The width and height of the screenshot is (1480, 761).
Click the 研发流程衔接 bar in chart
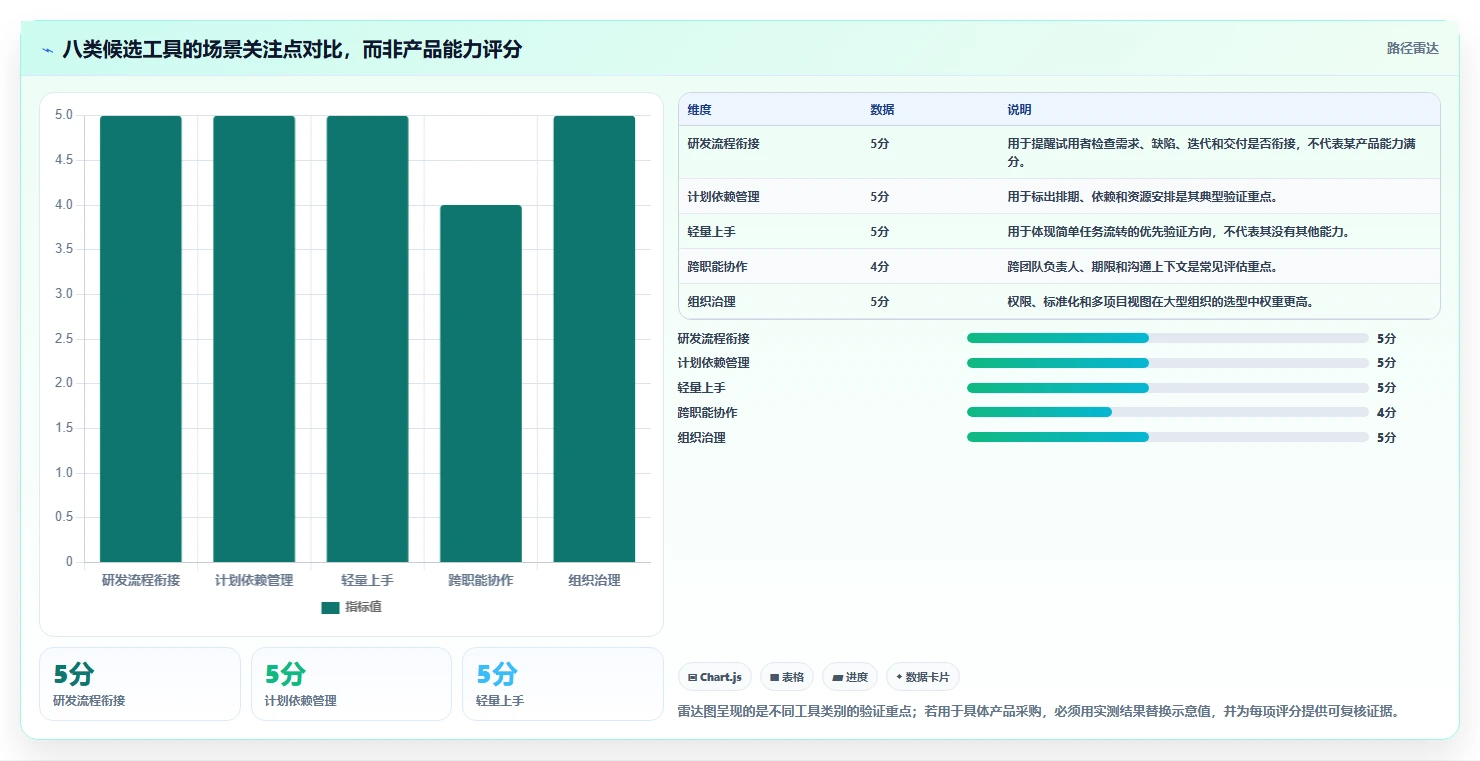coord(141,339)
